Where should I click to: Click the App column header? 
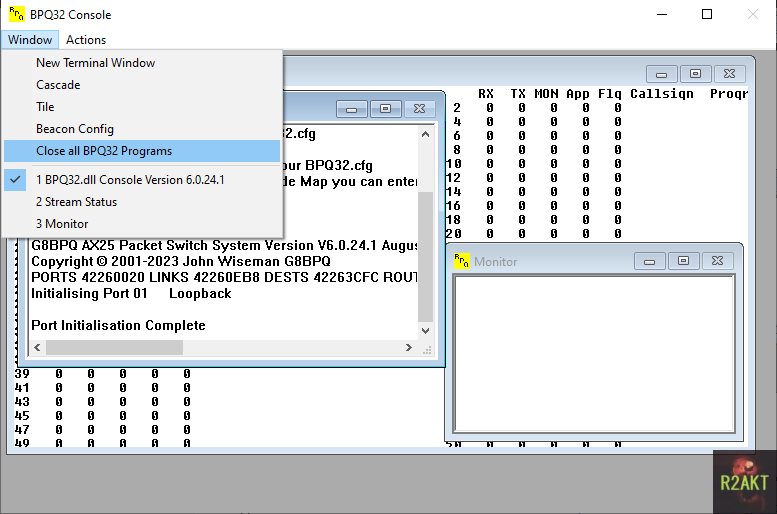578,94
